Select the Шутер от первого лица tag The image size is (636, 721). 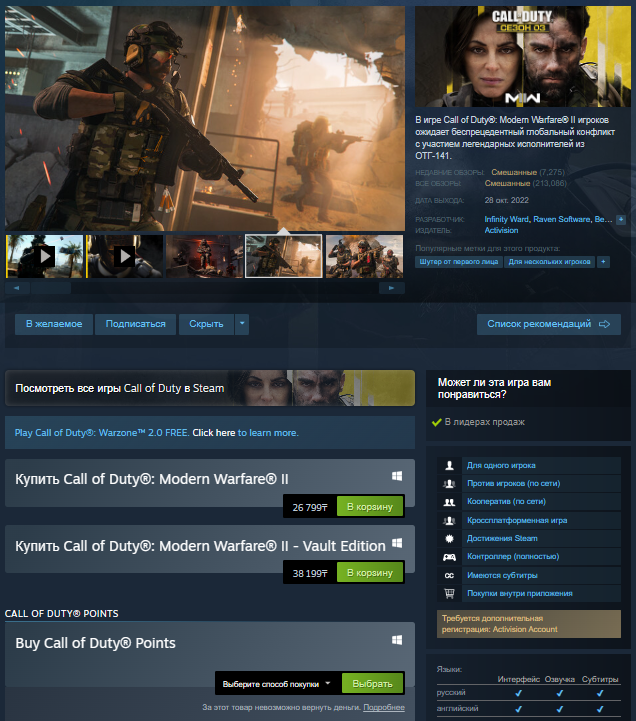click(x=458, y=262)
